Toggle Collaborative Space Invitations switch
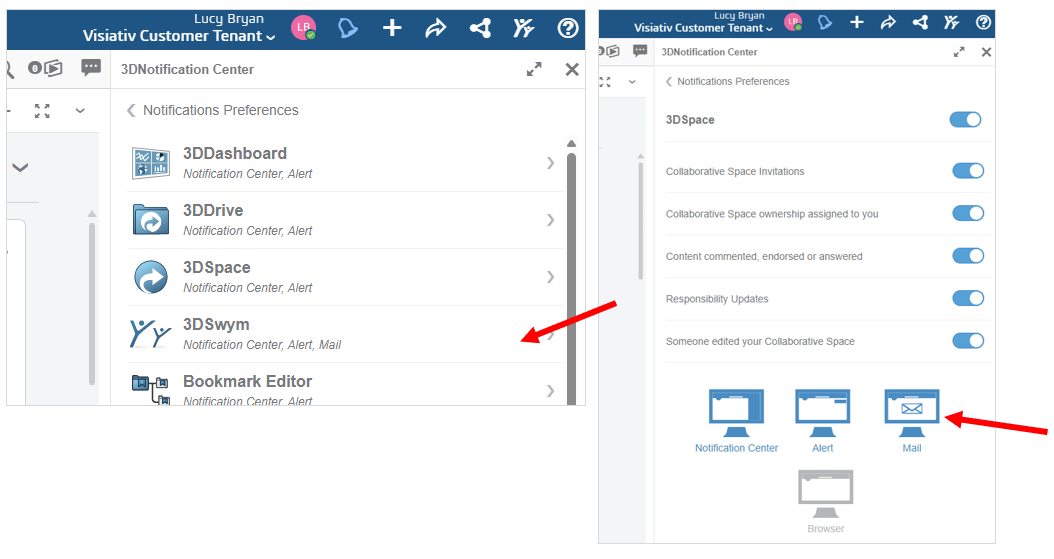 click(x=968, y=171)
